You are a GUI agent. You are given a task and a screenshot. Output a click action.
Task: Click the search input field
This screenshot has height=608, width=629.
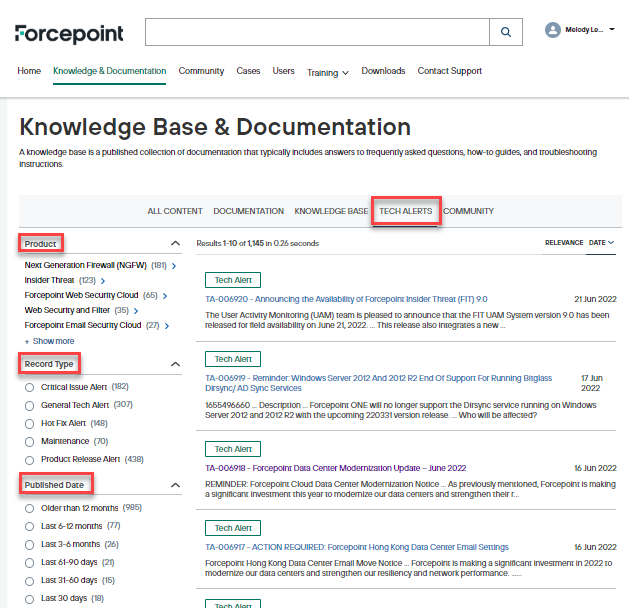pos(316,32)
